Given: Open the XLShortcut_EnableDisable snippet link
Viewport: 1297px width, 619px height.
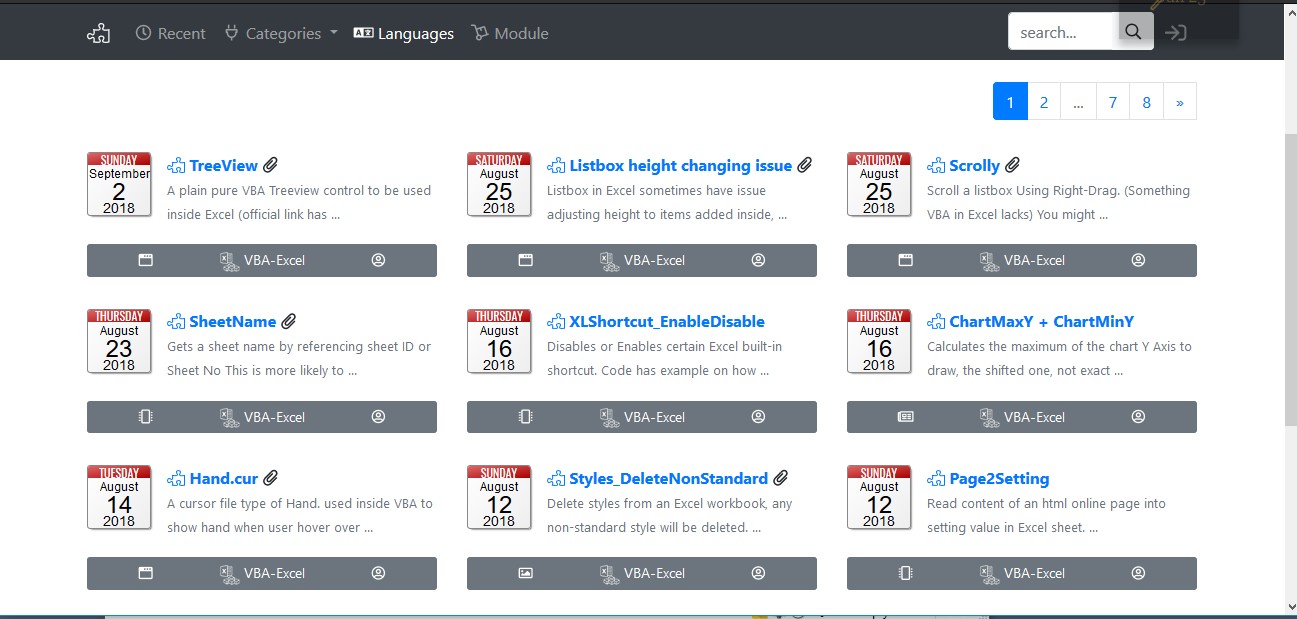Looking at the screenshot, I should click(666, 322).
